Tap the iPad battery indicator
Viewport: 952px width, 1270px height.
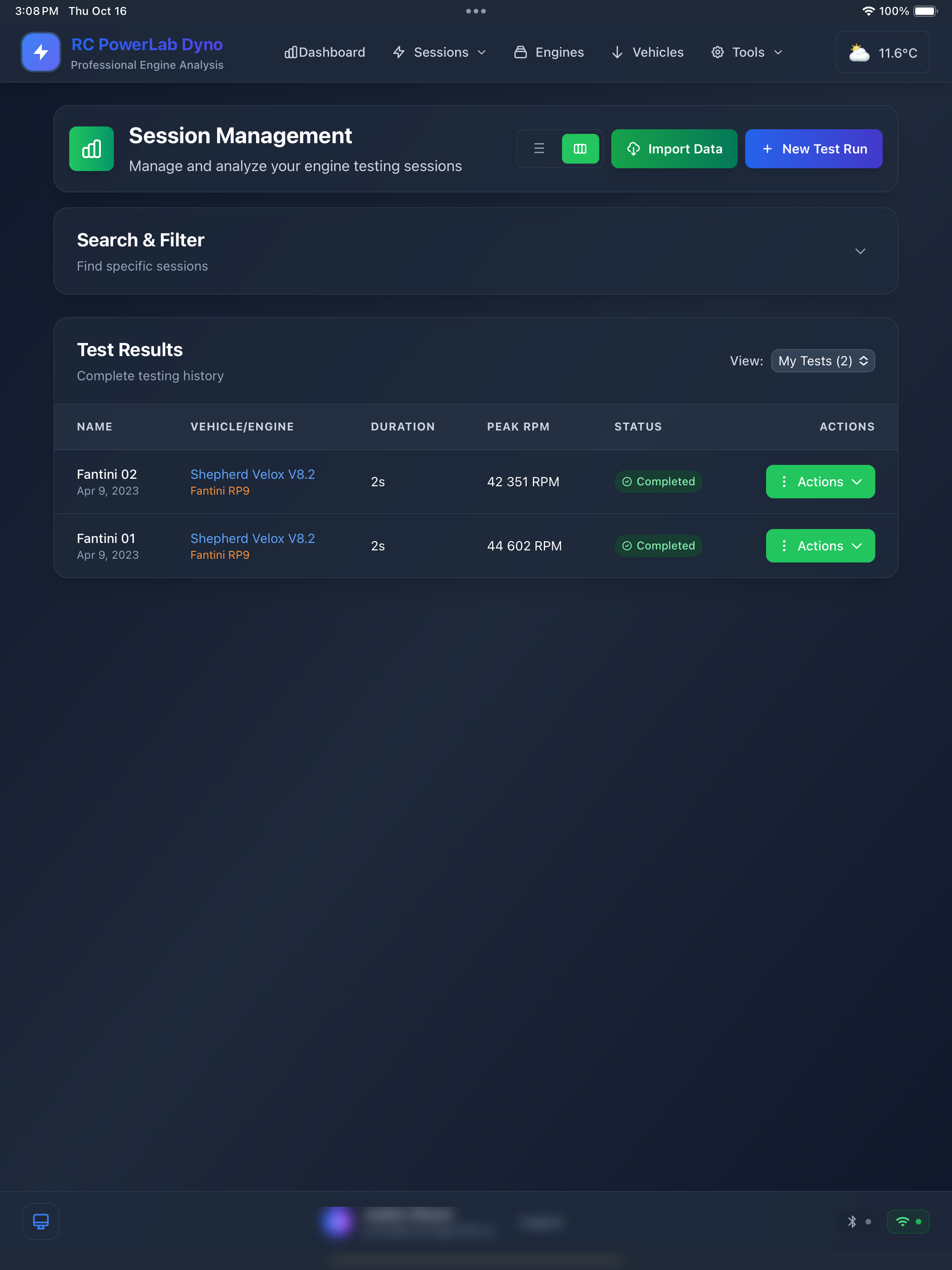pyautogui.click(x=926, y=11)
